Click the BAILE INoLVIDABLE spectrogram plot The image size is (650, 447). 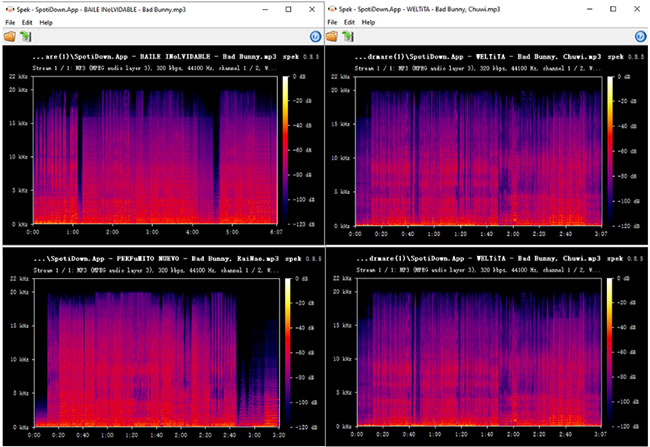coord(155,150)
